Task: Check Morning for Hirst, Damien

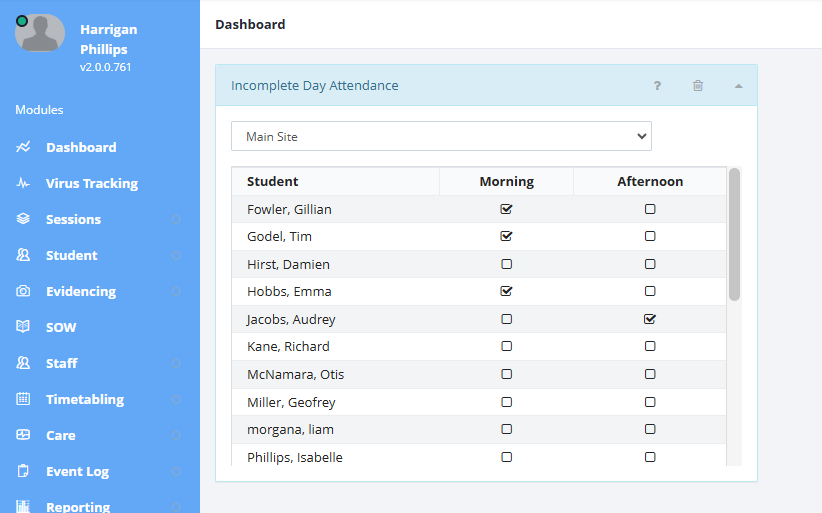Action: pyautogui.click(x=506, y=264)
